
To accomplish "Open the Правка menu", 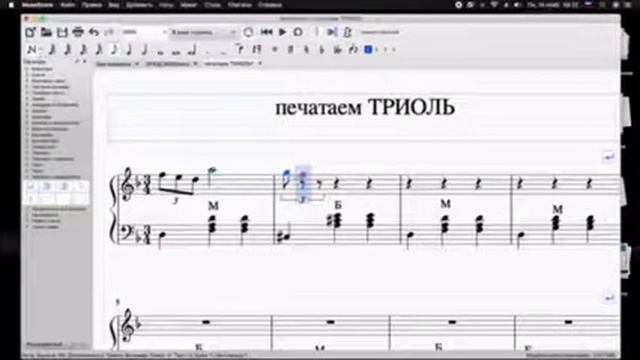I will point(91,5).
